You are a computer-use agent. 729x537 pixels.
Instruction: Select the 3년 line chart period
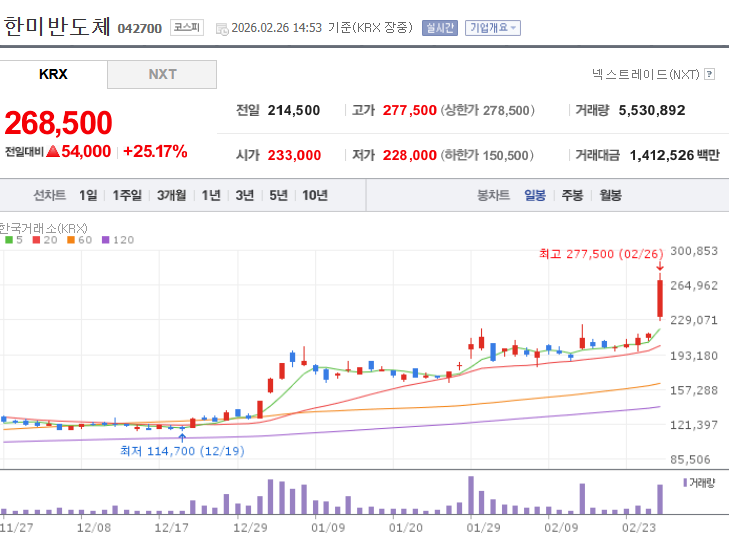[245, 195]
